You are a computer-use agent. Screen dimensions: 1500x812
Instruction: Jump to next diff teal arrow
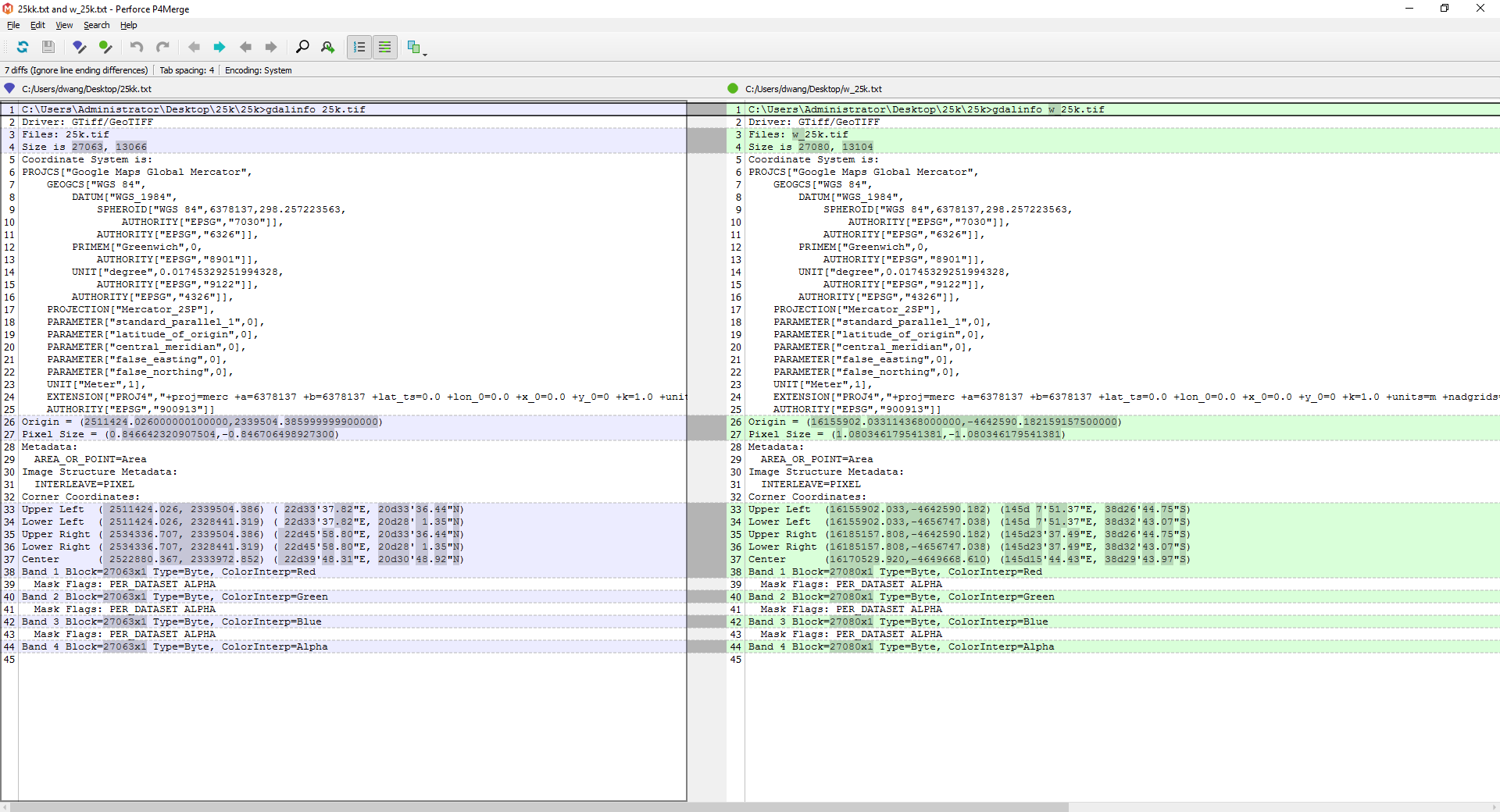click(220, 47)
